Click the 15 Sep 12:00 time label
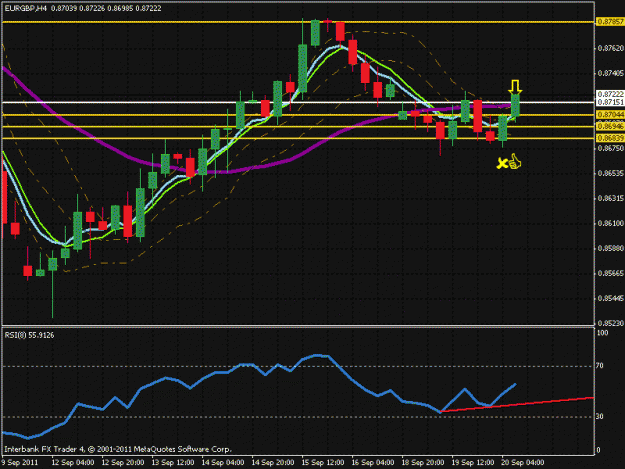This screenshot has width=625, height=469. 323,463
